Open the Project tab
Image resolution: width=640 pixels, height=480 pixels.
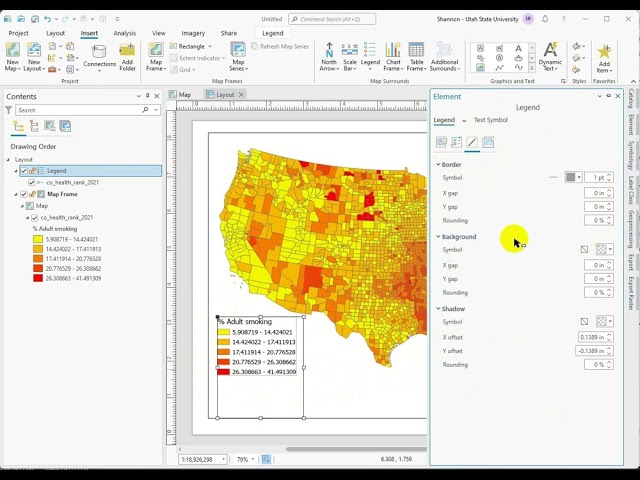click(x=18, y=33)
